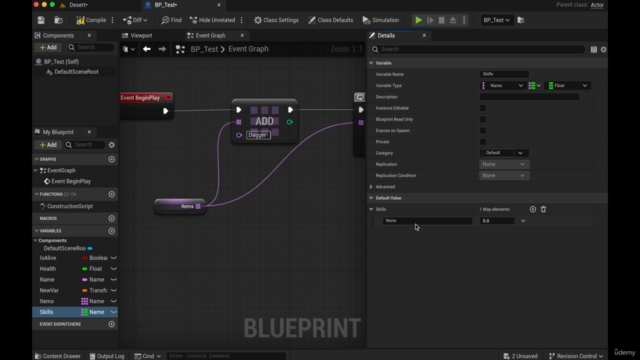Click the Items variable type color pill

point(84,301)
